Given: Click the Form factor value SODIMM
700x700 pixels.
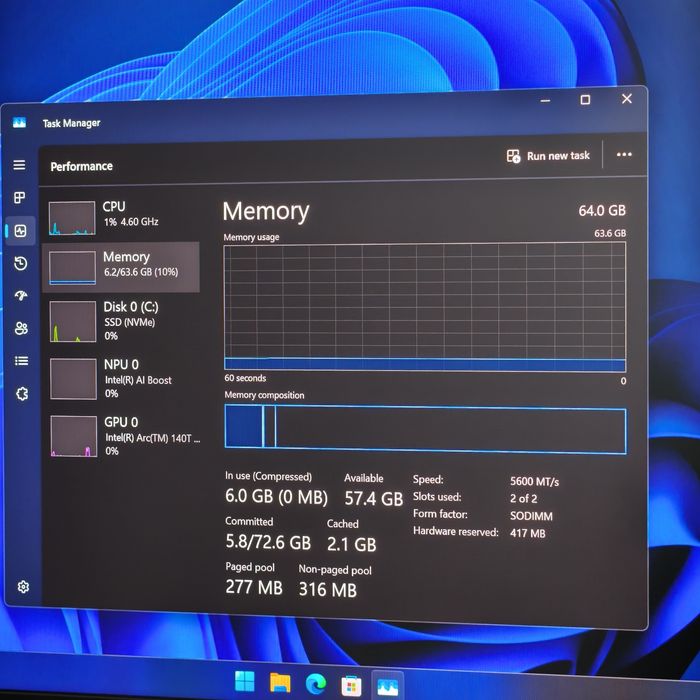Looking at the screenshot, I should coord(531,516).
